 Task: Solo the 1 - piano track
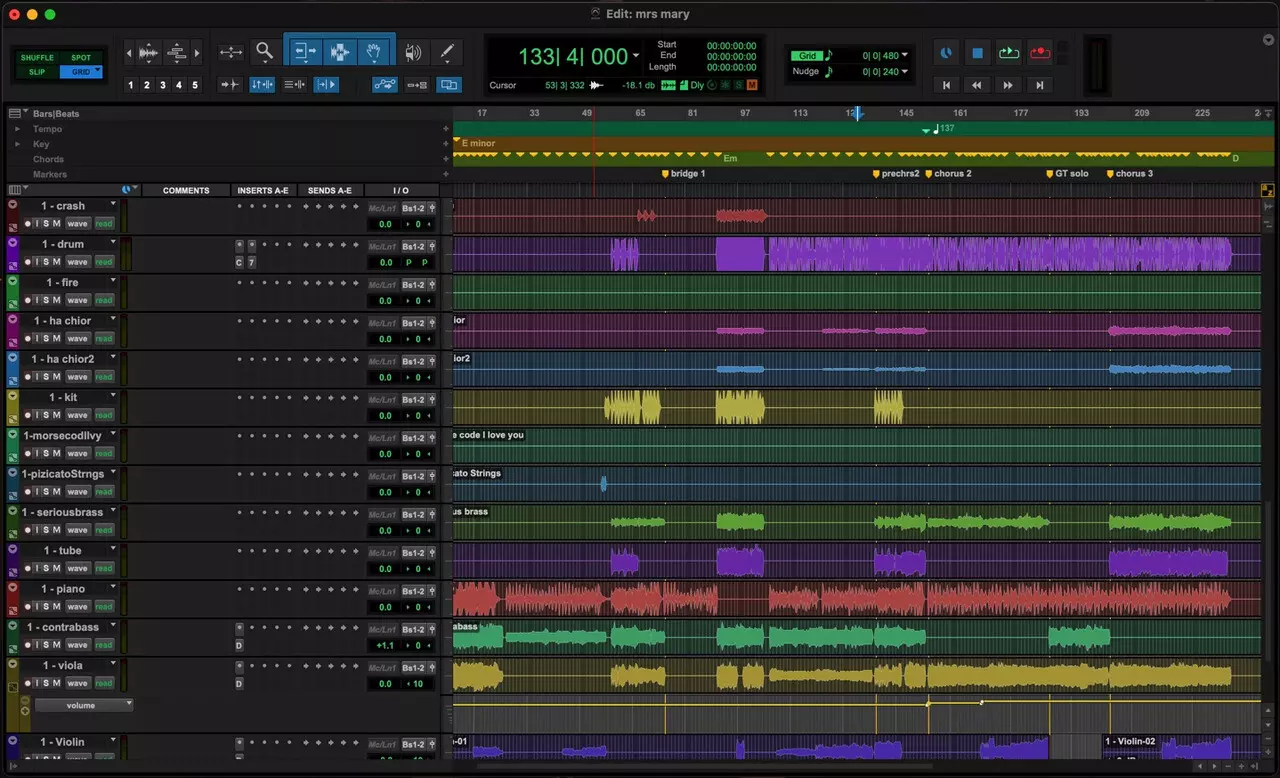point(44,607)
